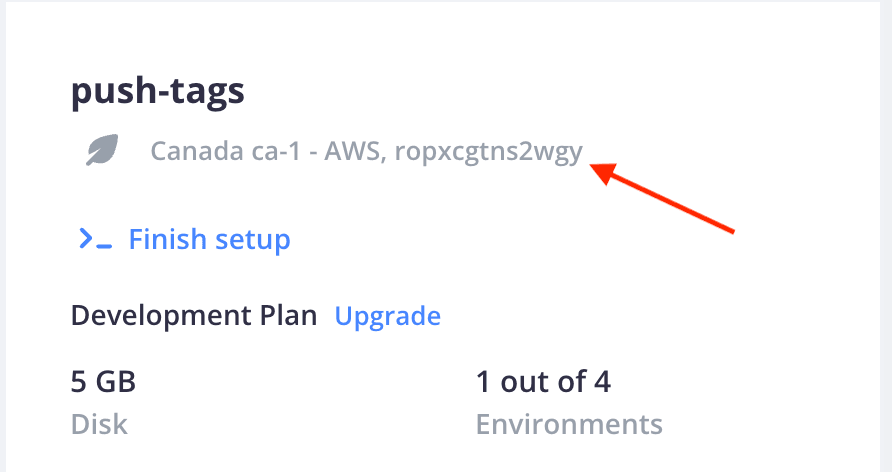Click the Disk caption text
The height and width of the screenshot is (472, 892).
(x=99, y=424)
